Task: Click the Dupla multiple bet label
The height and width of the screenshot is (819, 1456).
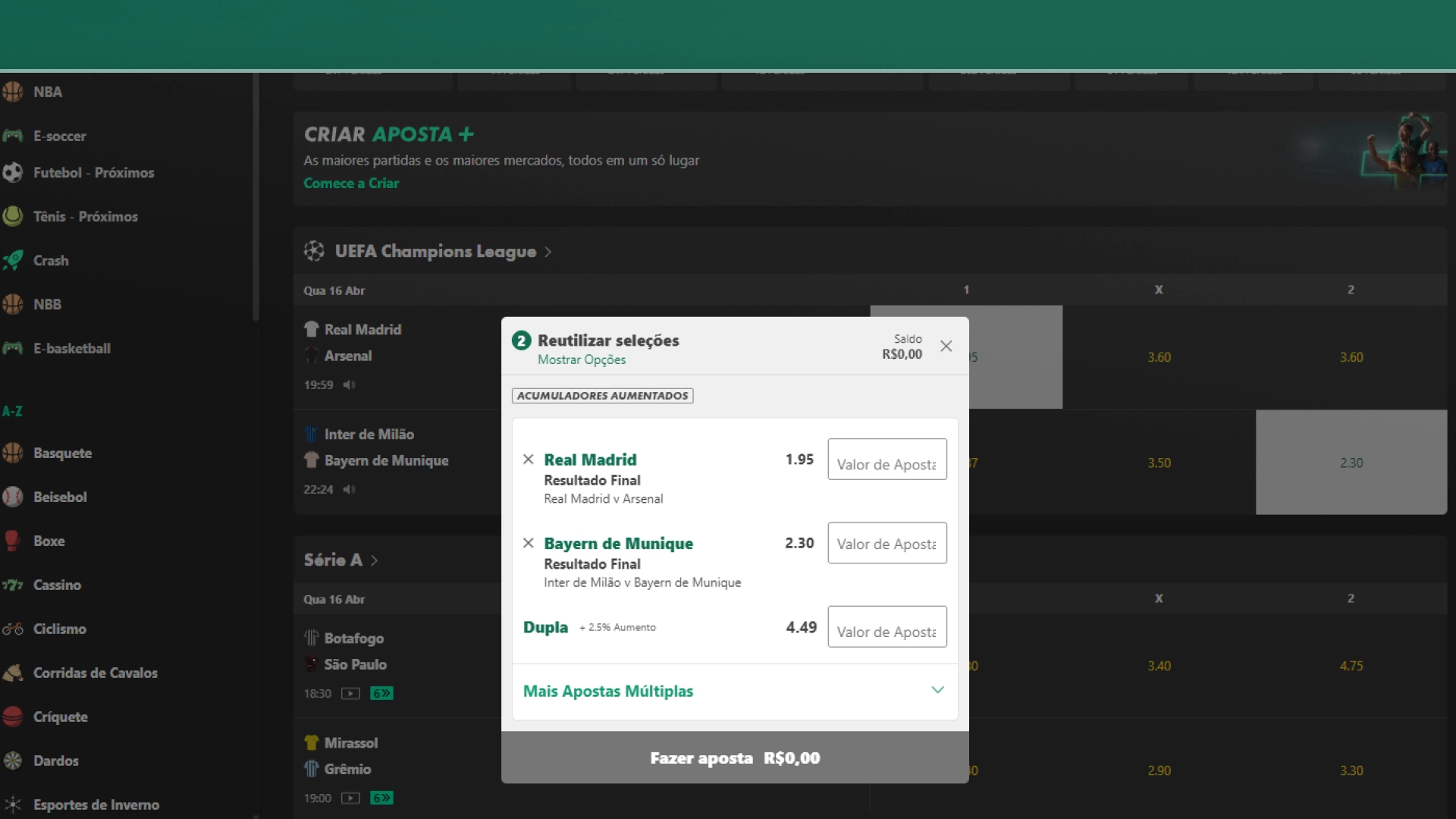Action: tap(545, 627)
